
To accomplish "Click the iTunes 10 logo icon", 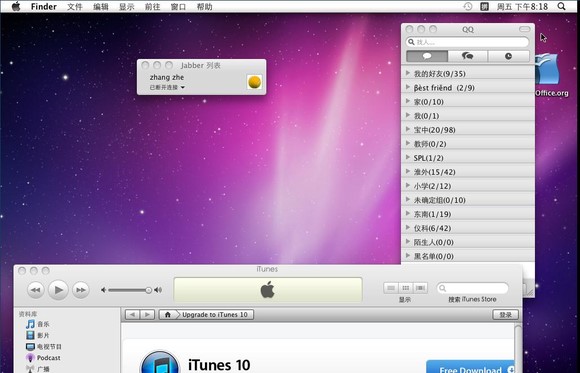I will point(160,362).
